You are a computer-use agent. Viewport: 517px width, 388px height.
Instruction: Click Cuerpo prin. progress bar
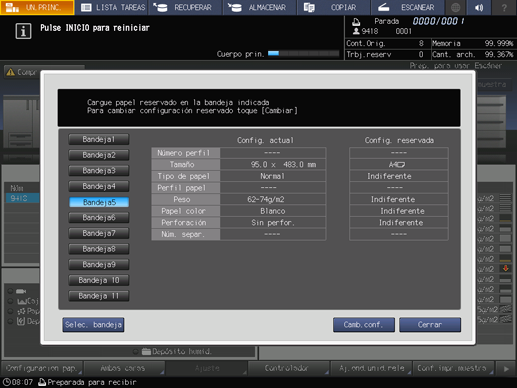[x=303, y=53]
